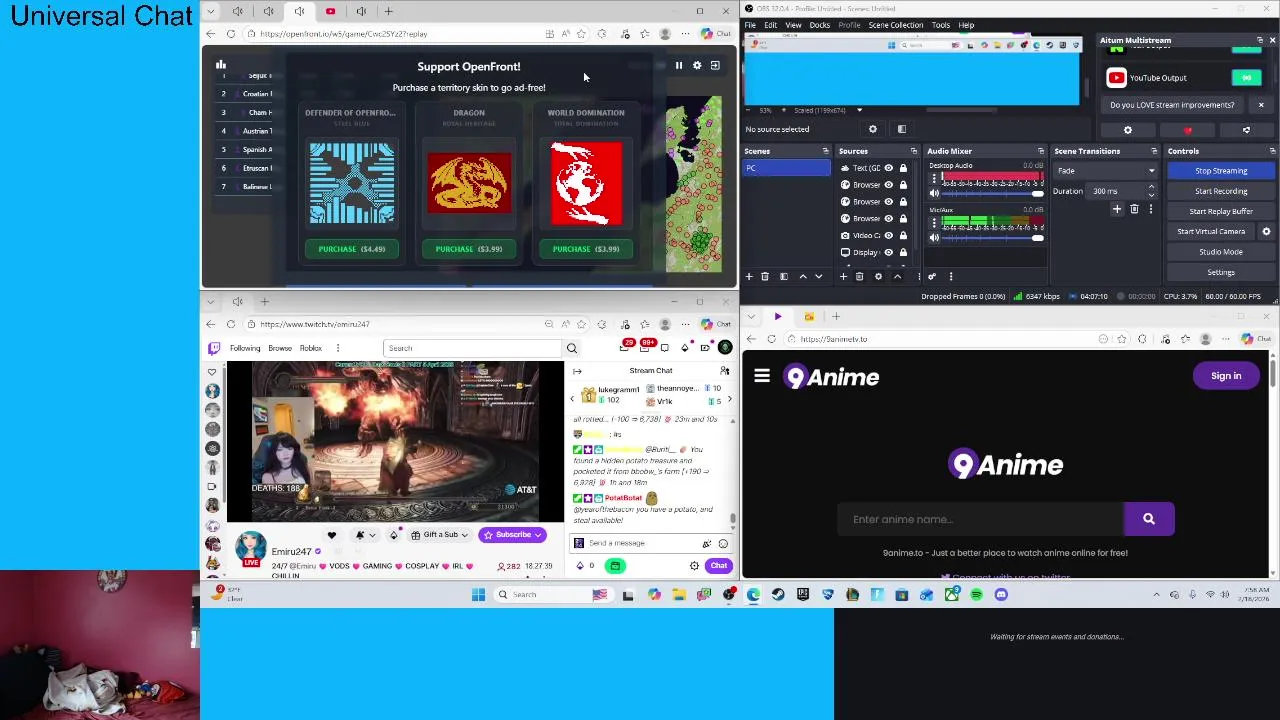Open OBS Scene Collection menu
The image size is (1280, 720).
point(896,25)
